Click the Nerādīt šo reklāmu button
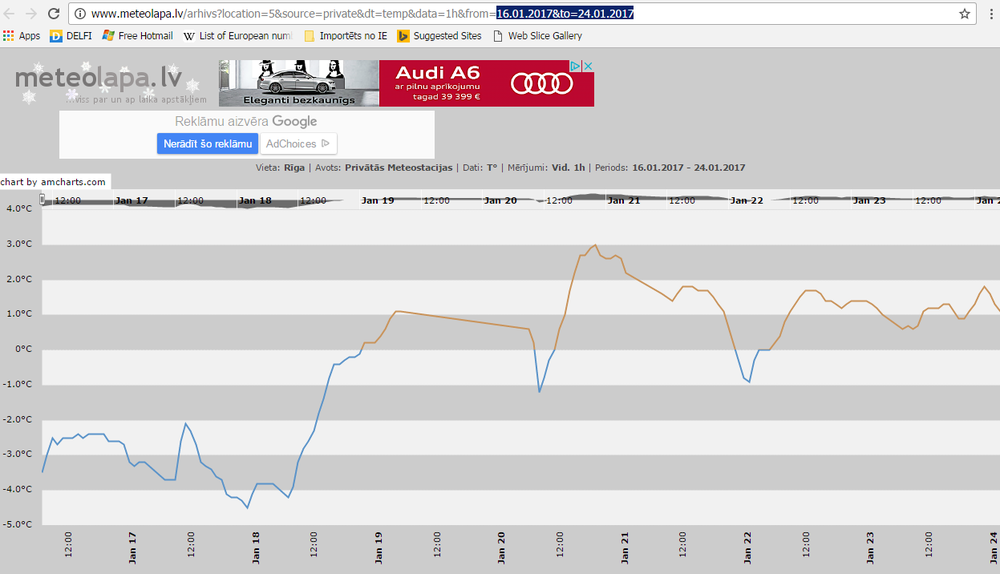Image resolution: width=1000 pixels, height=574 pixels. click(x=207, y=144)
